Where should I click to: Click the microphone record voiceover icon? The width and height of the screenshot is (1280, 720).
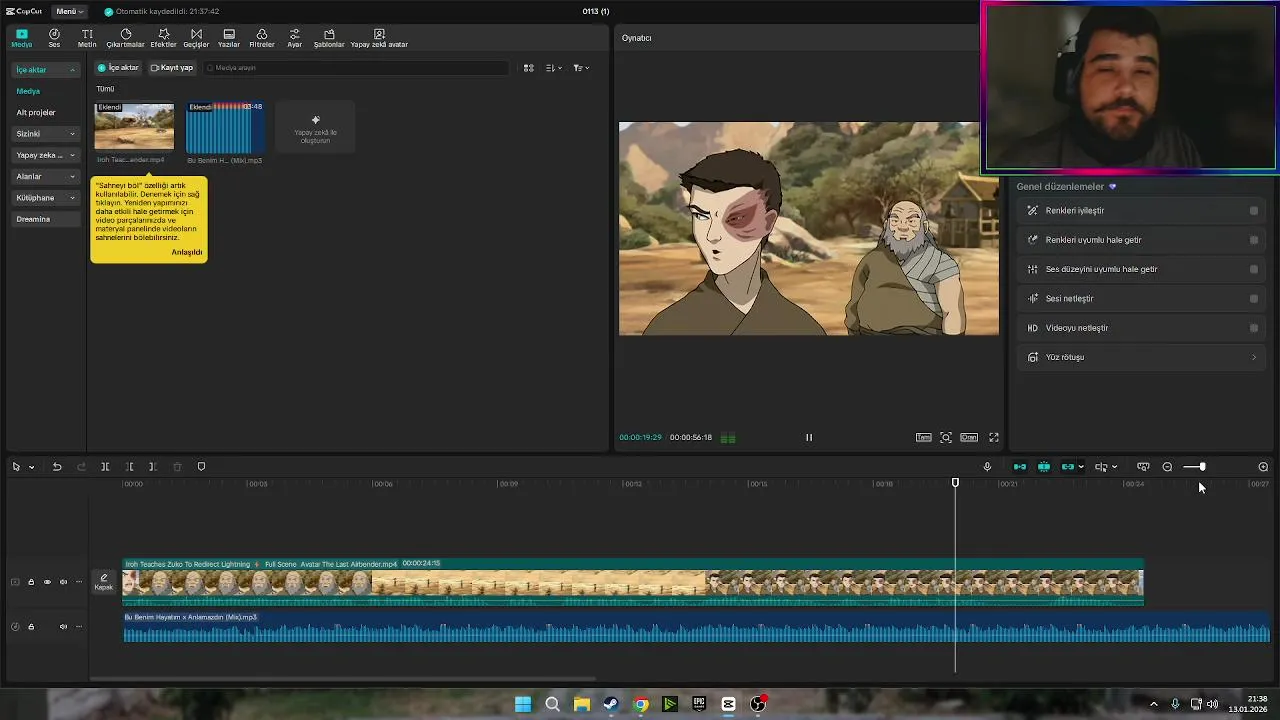[987, 467]
